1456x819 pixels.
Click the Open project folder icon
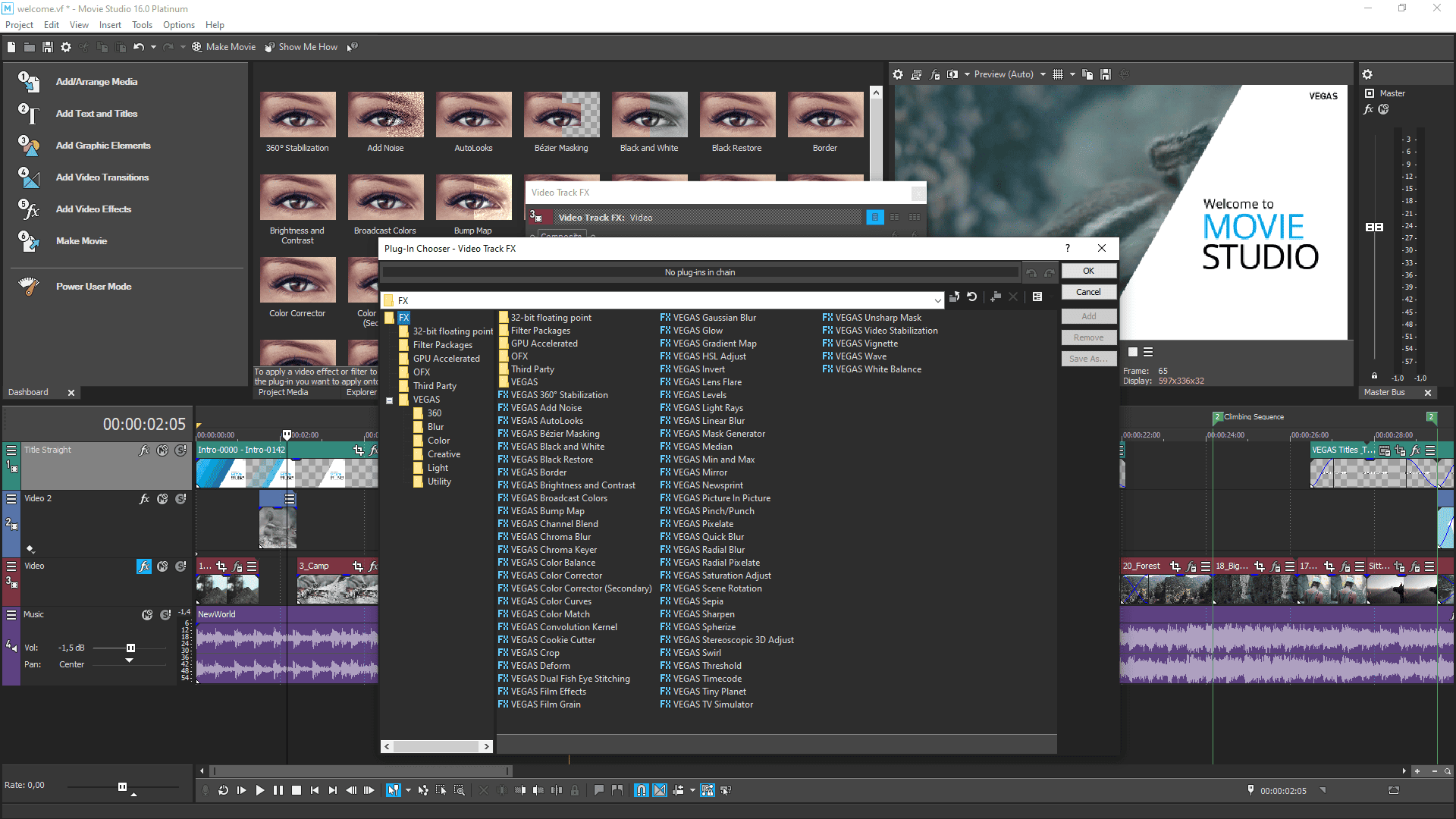pyautogui.click(x=29, y=47)
